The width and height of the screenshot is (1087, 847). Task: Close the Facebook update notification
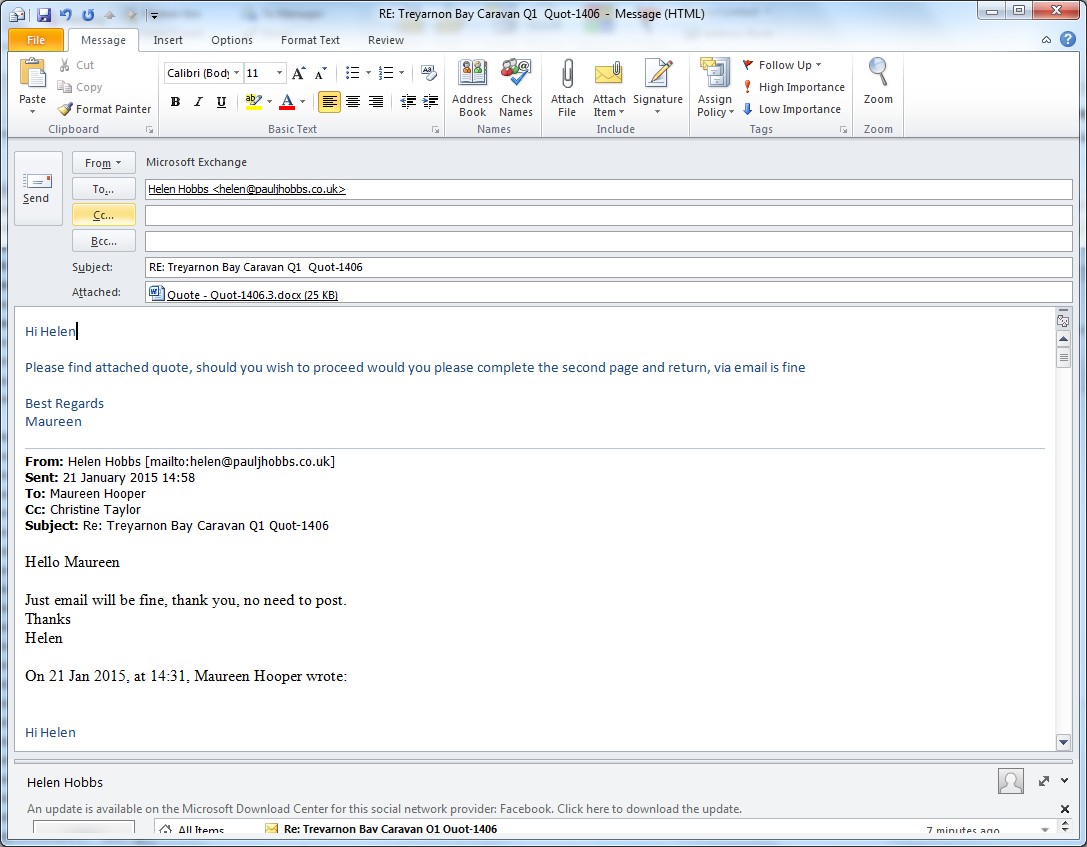(1065, 809)
